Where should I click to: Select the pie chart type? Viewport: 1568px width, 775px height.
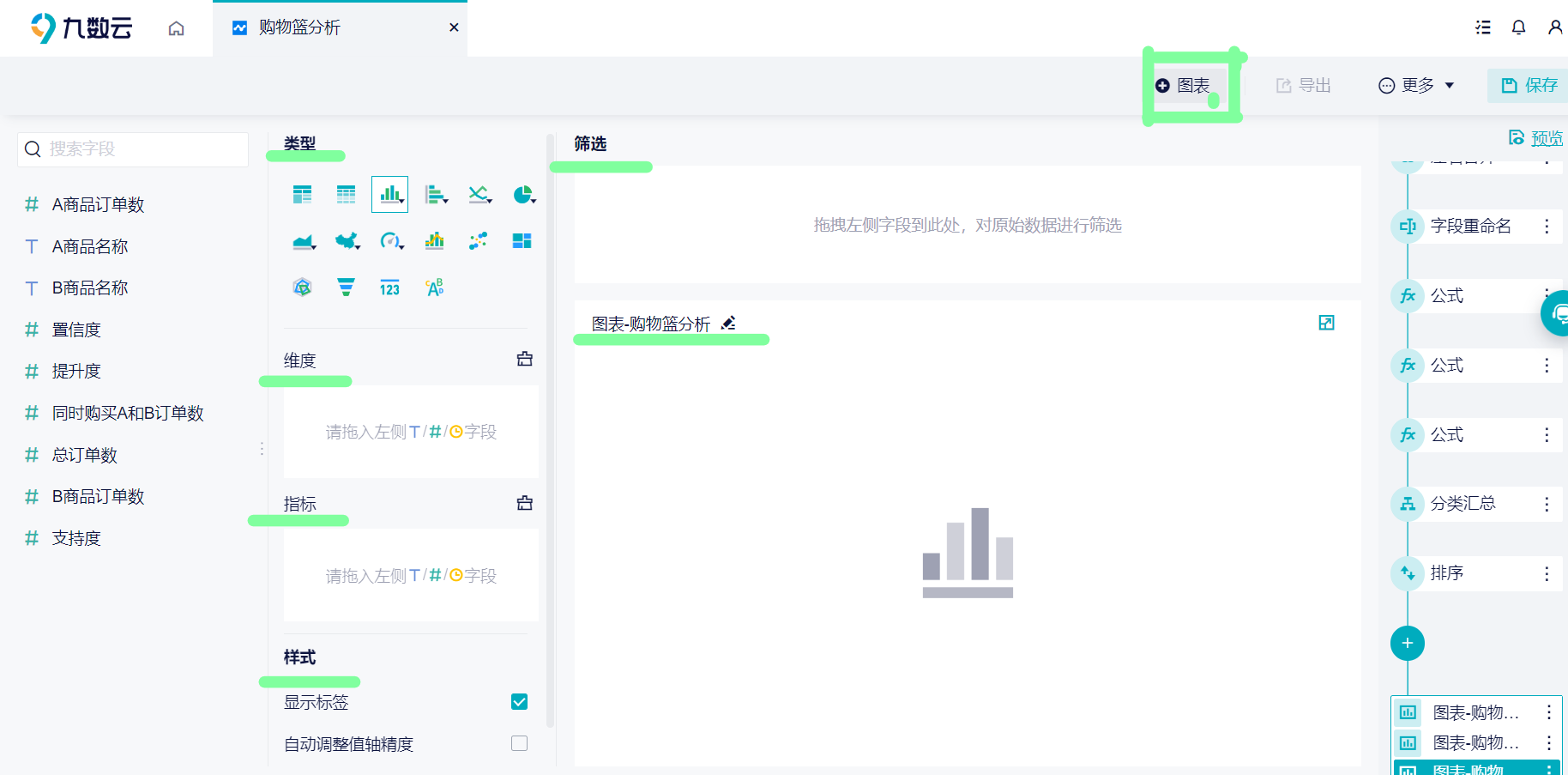(x=523, y=195)
